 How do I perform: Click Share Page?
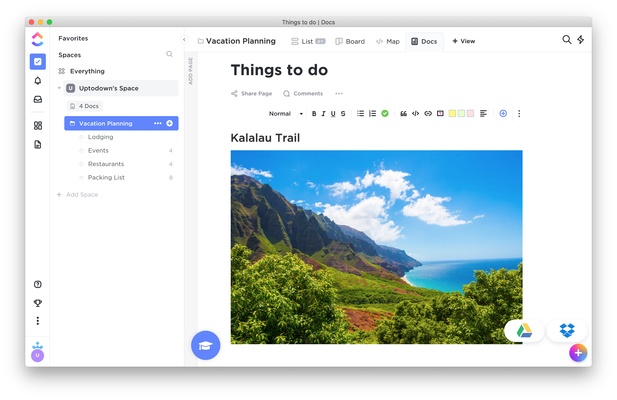251,94
